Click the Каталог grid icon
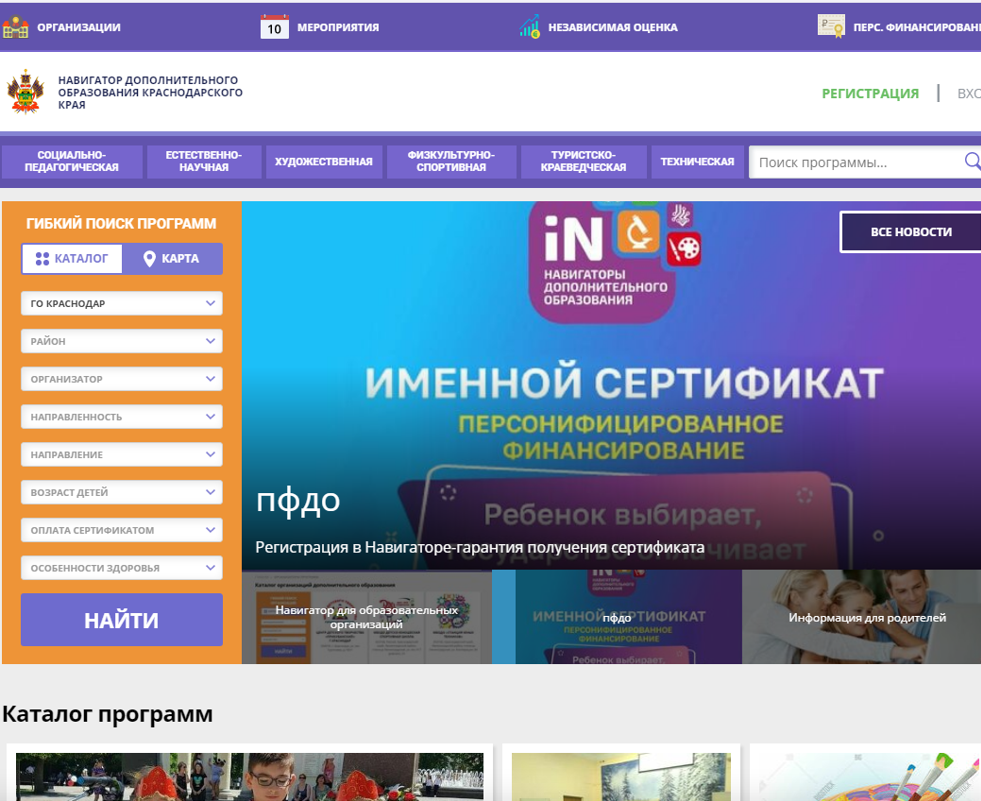Screen dimensions: 981x801 [42, 258]
